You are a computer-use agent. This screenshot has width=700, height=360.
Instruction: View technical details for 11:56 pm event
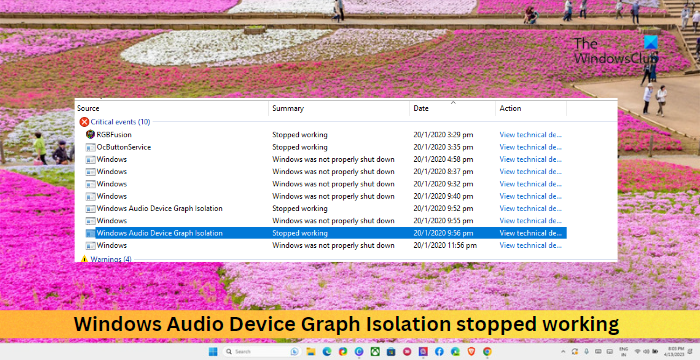click(530, 245)
